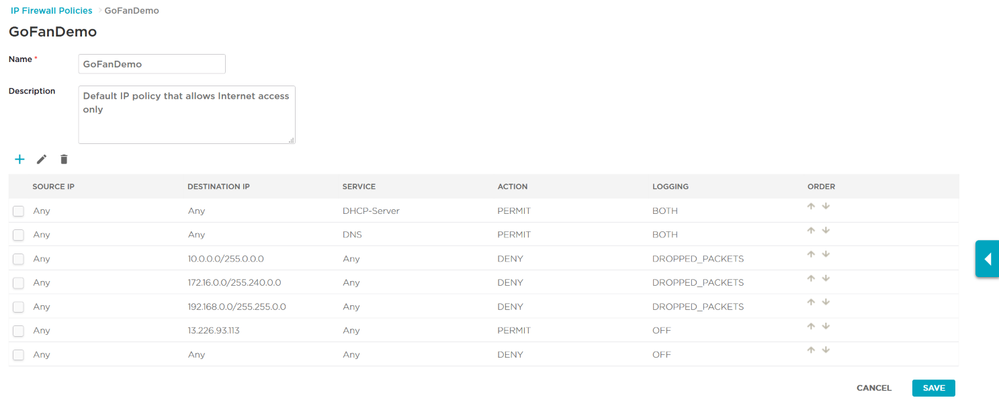Move 13.226.93.113 rule down
This screenshot has height=419, width=999.
[x=826, y=326]
